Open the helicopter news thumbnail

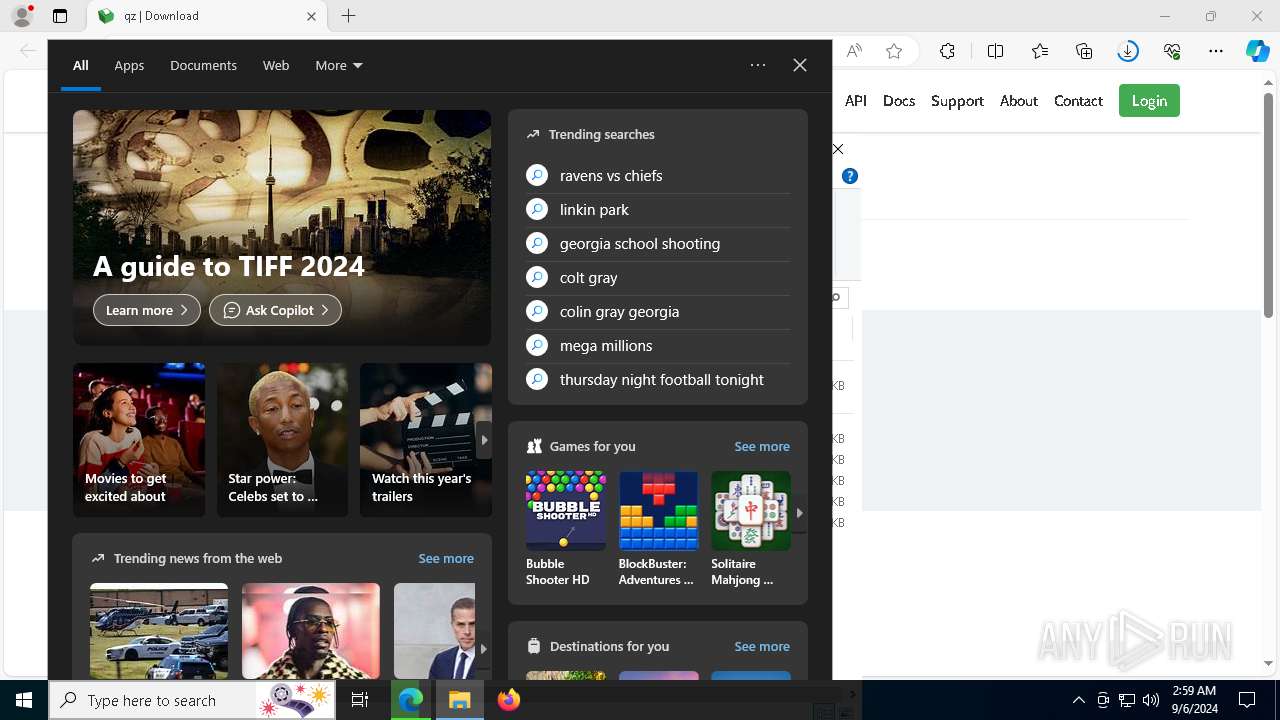click(x=159, y=631)
